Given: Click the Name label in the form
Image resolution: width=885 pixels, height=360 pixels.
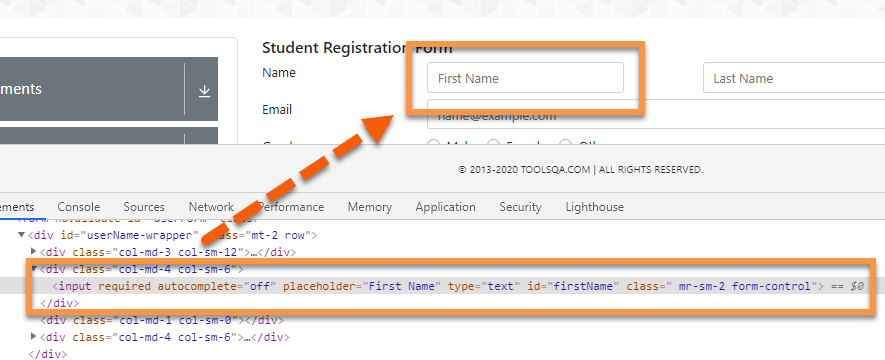Looking at the screenshot, I should [279, 73].
